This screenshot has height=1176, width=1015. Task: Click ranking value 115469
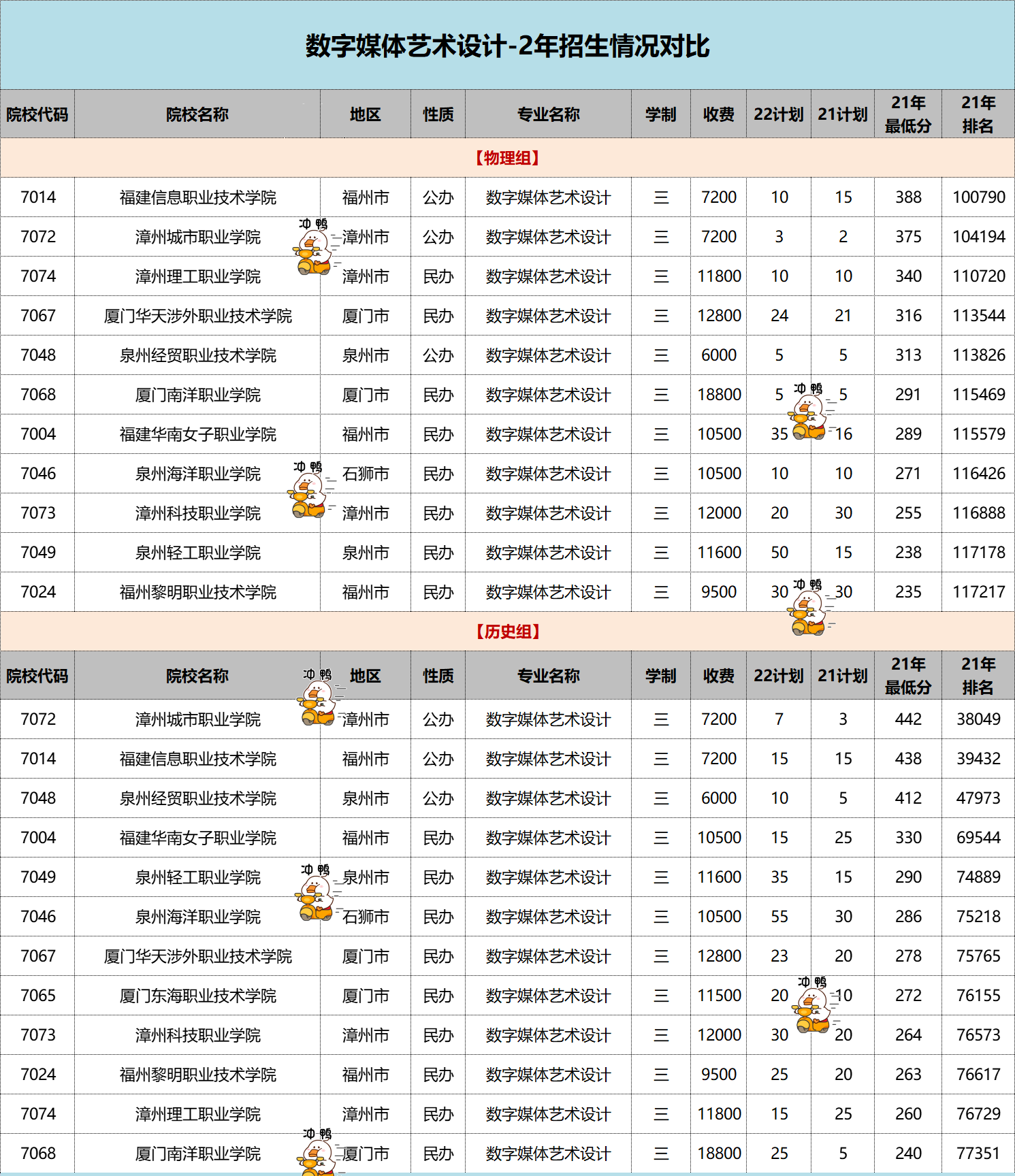point(978,395)
